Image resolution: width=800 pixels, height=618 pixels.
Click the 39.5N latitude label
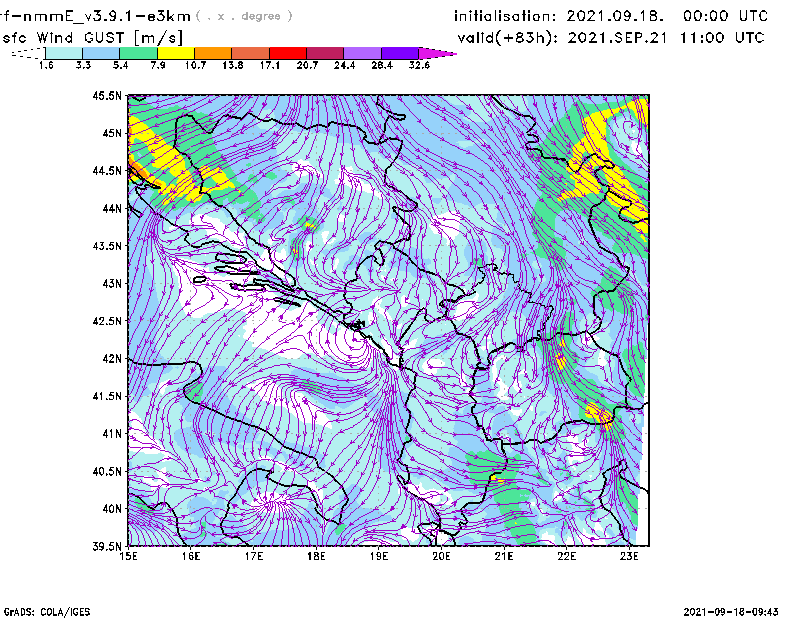107,547
